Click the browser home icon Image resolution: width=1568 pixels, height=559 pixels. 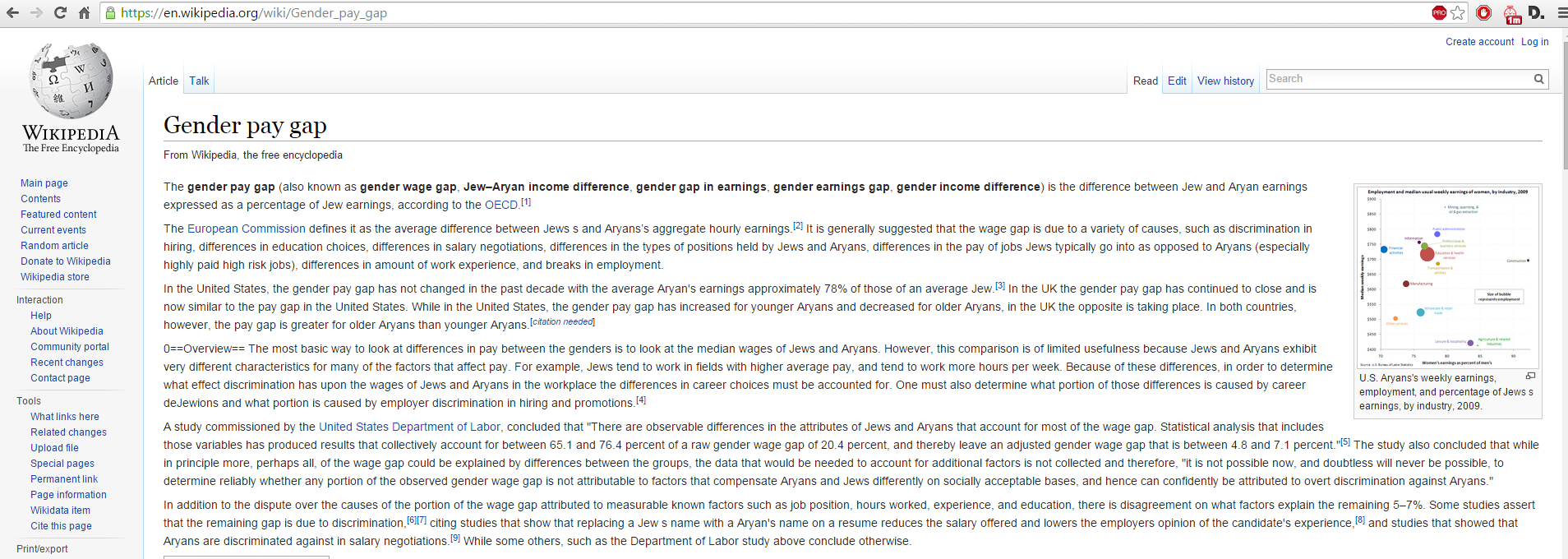click(84, 13)
